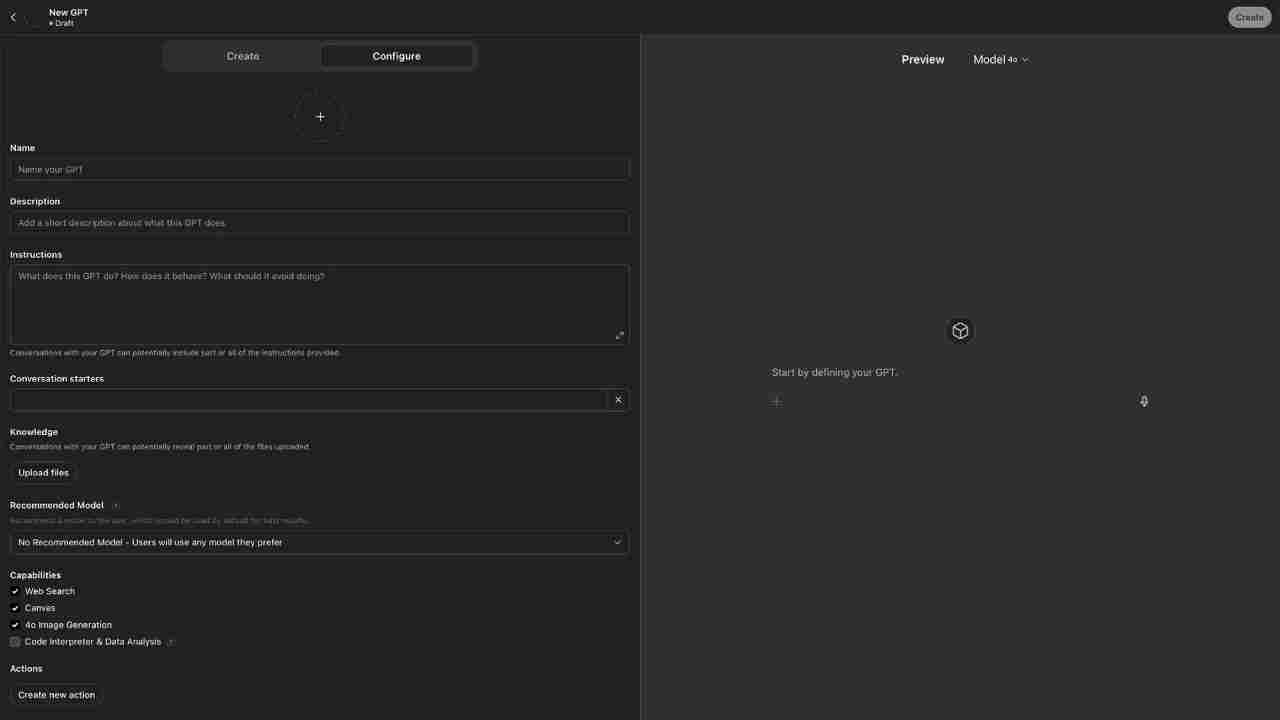Click the plus attachment icon in preview

(776, 402)
